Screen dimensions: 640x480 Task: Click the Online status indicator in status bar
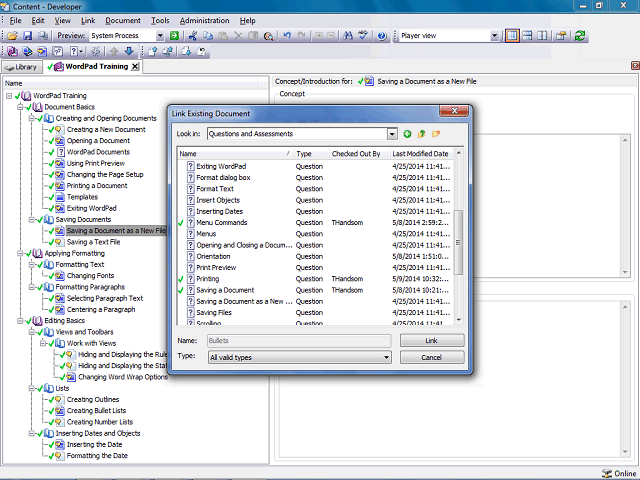(619, 473)
